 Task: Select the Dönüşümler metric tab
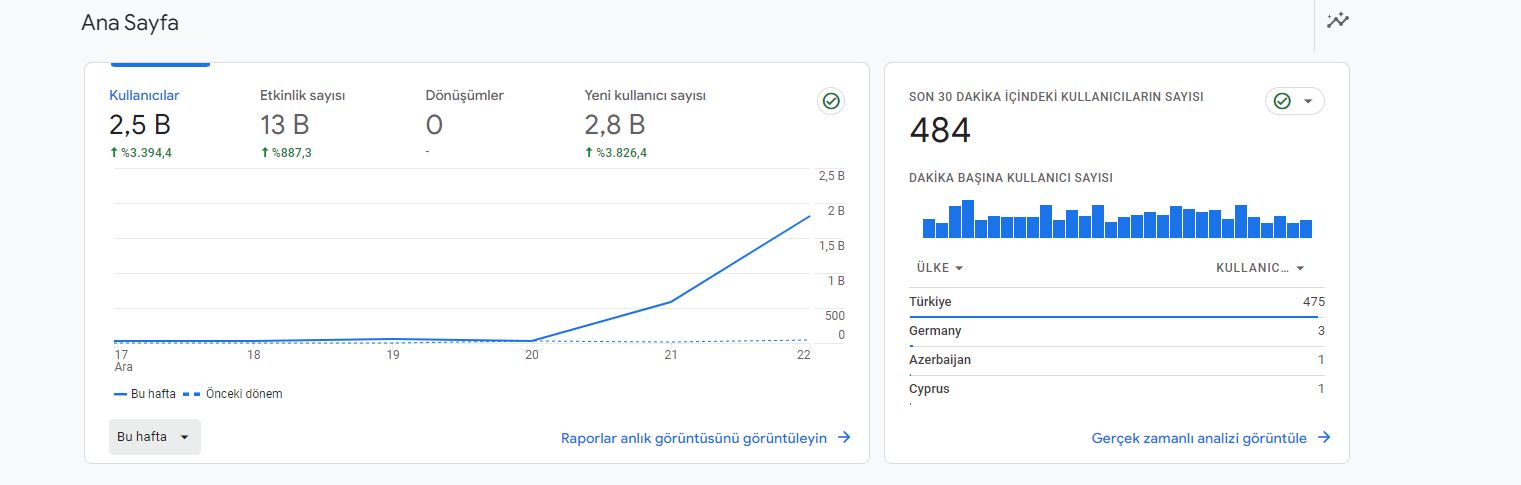pyautogui.click(x=464, y=96)
